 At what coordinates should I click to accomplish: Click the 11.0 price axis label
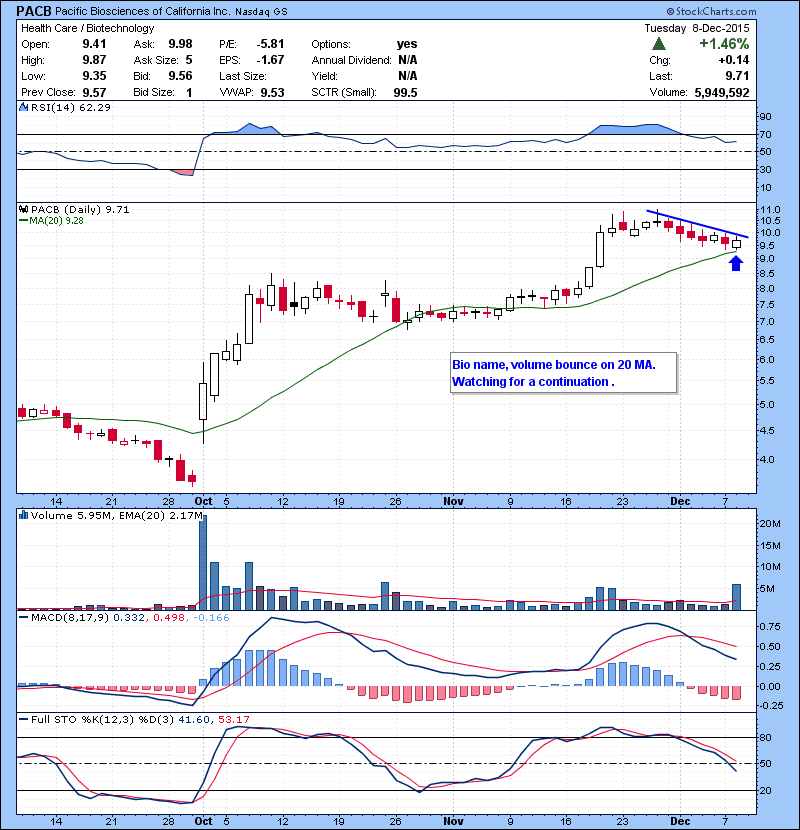[770, 210]
